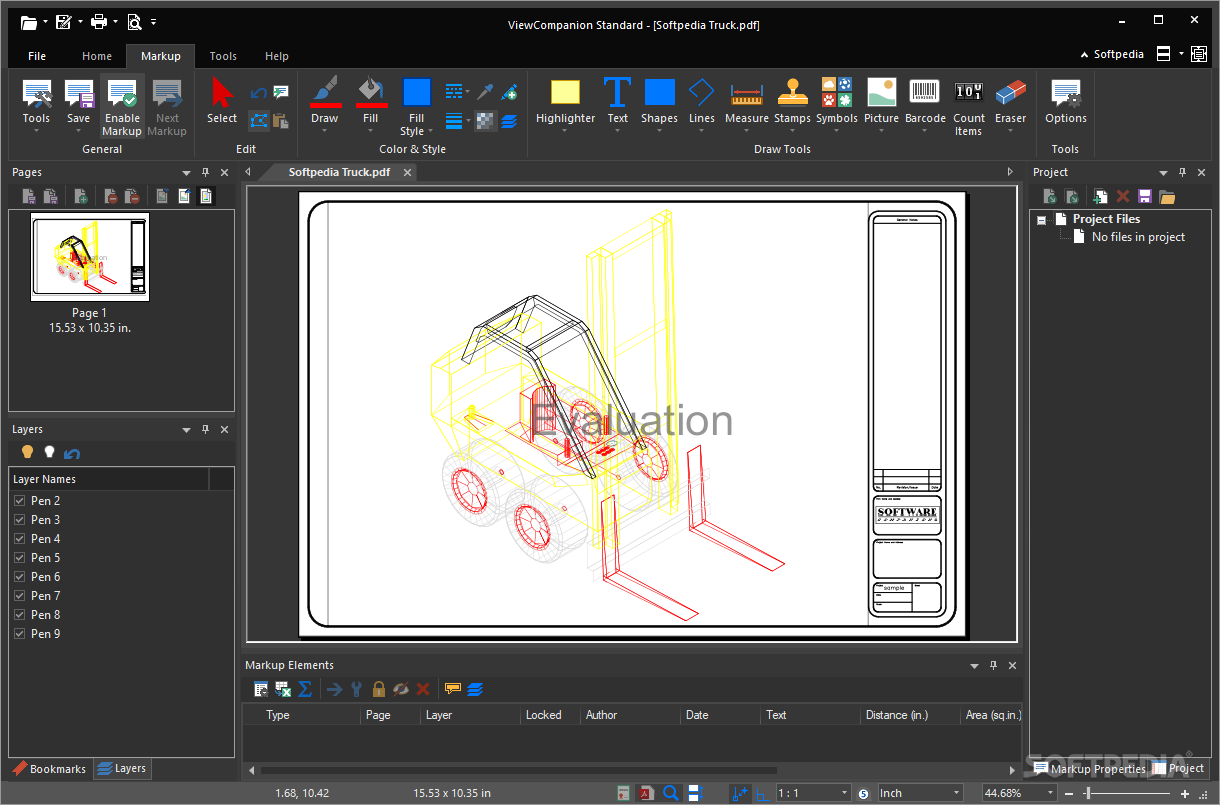Switch to the Markup Properties tab

1089,769
